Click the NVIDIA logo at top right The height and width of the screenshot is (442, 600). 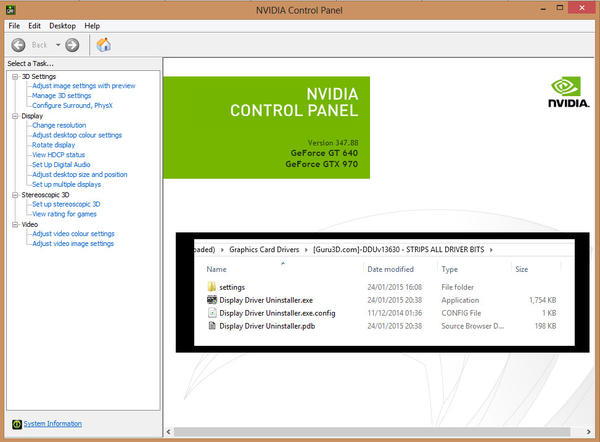[x=568, y=92]
